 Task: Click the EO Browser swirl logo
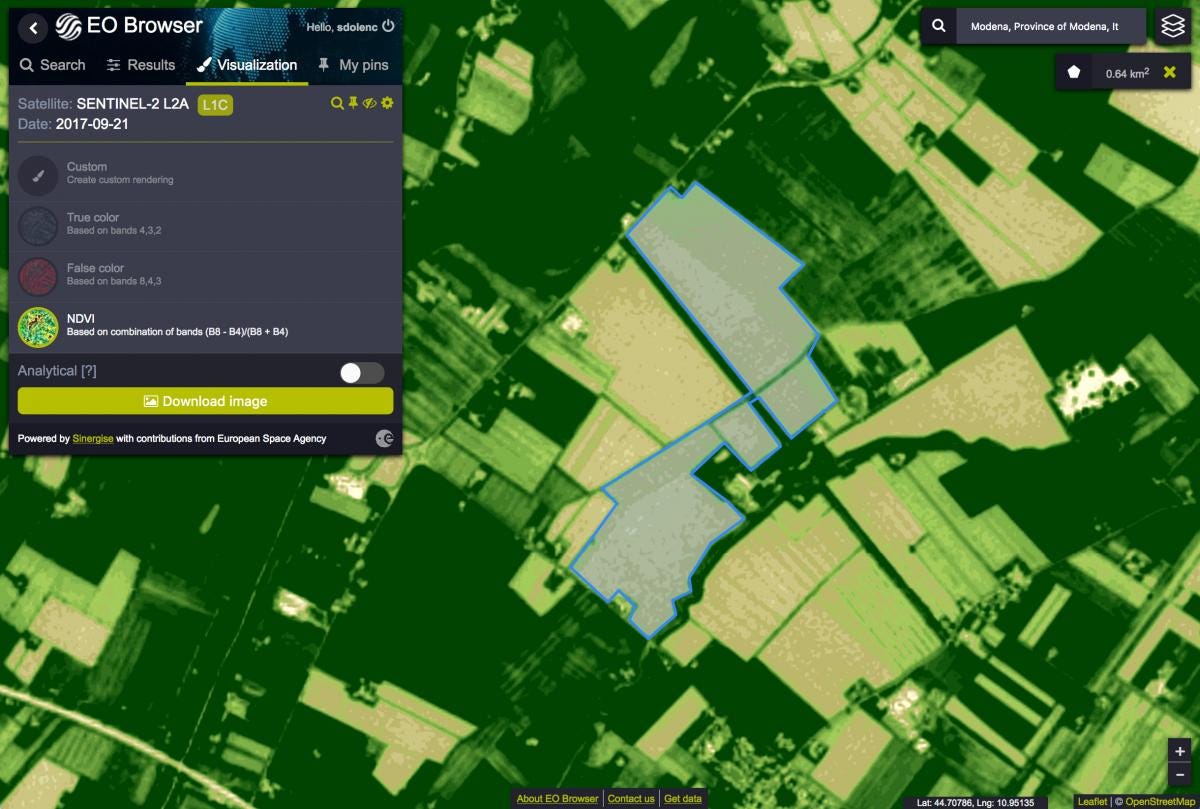click(x=69, y=27)
